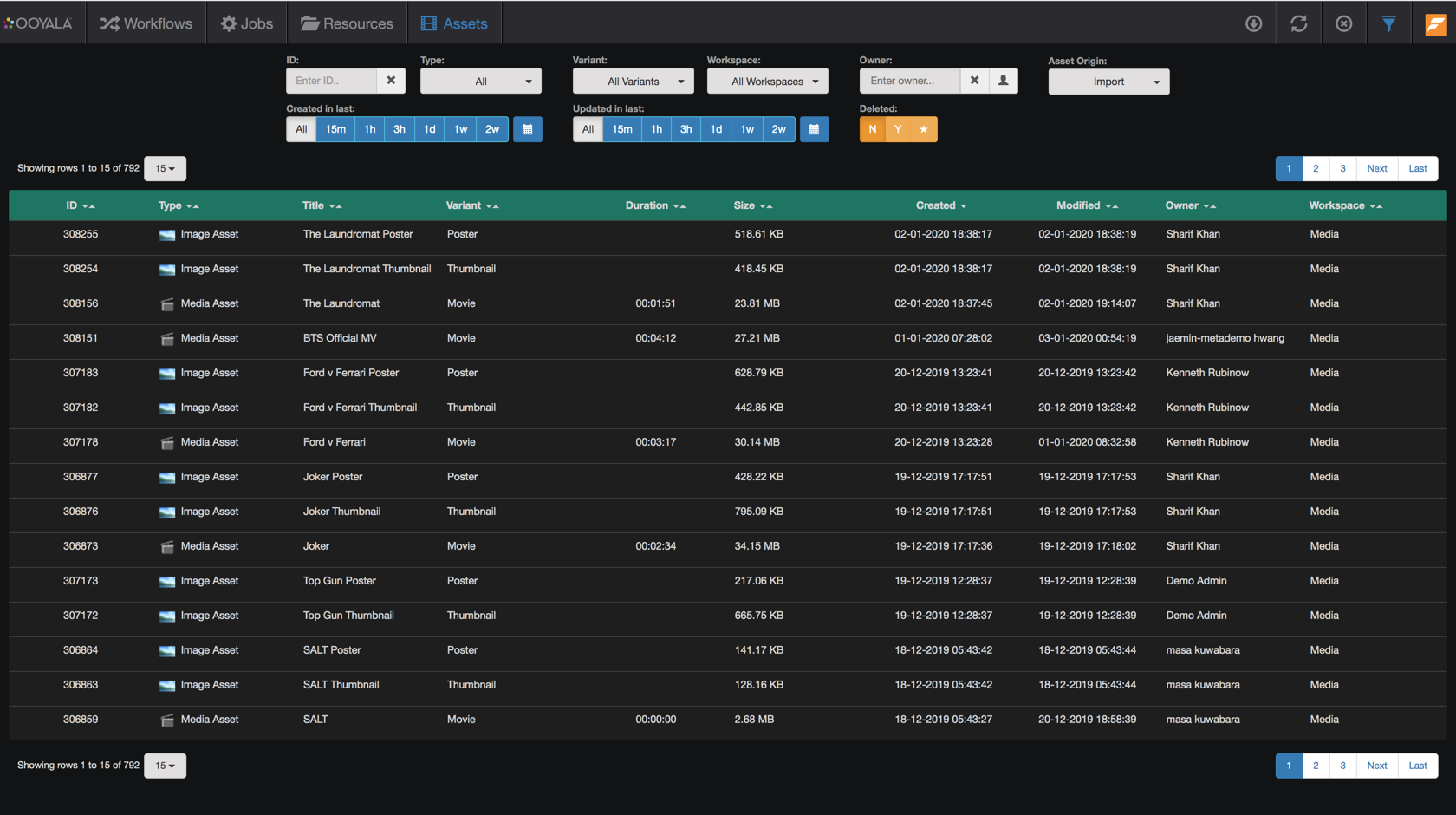Screen dimensions: 1456x815
Task: Click the circled X icon in top bar
Action: click(x=1343, y=23)
